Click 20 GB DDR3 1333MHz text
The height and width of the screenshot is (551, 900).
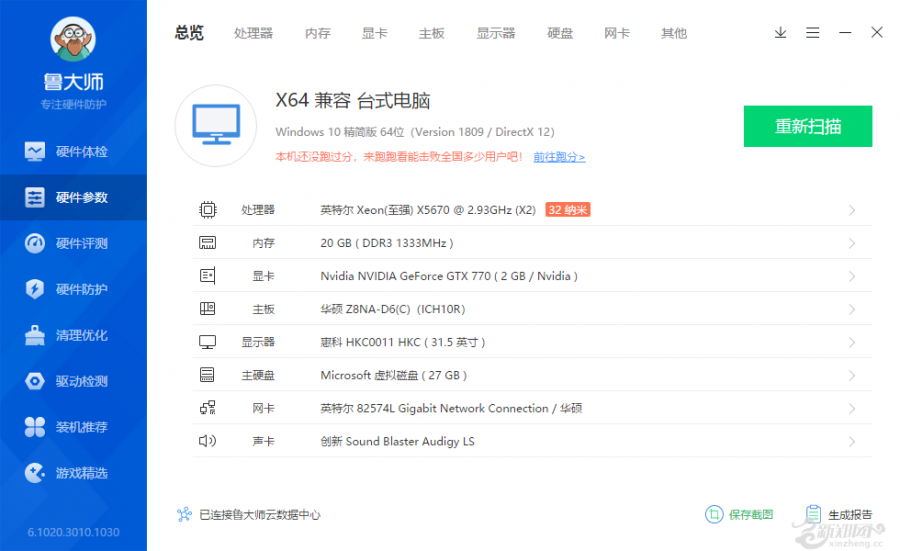[387, 243]
